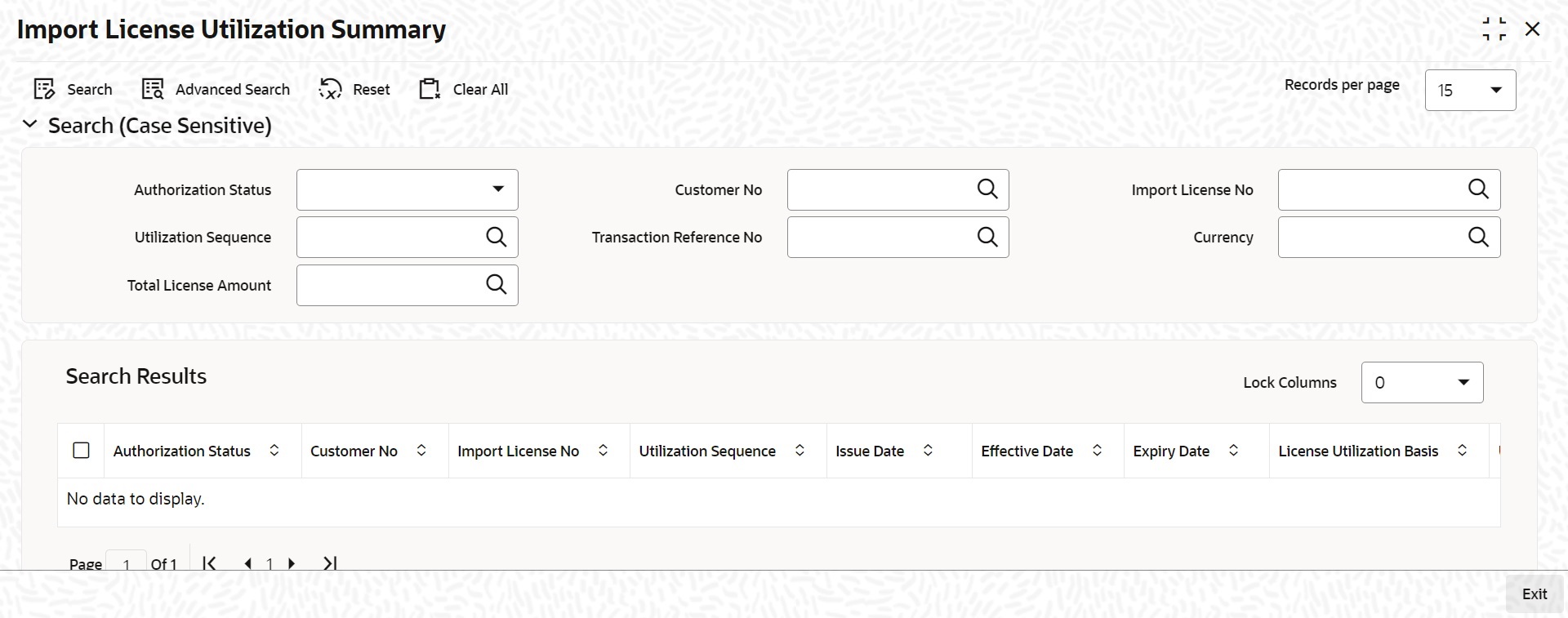Image resolution: width=1568 pixels, height=618 pixels.
Task: Click into the Page number input field
Action: coord(127,562)
